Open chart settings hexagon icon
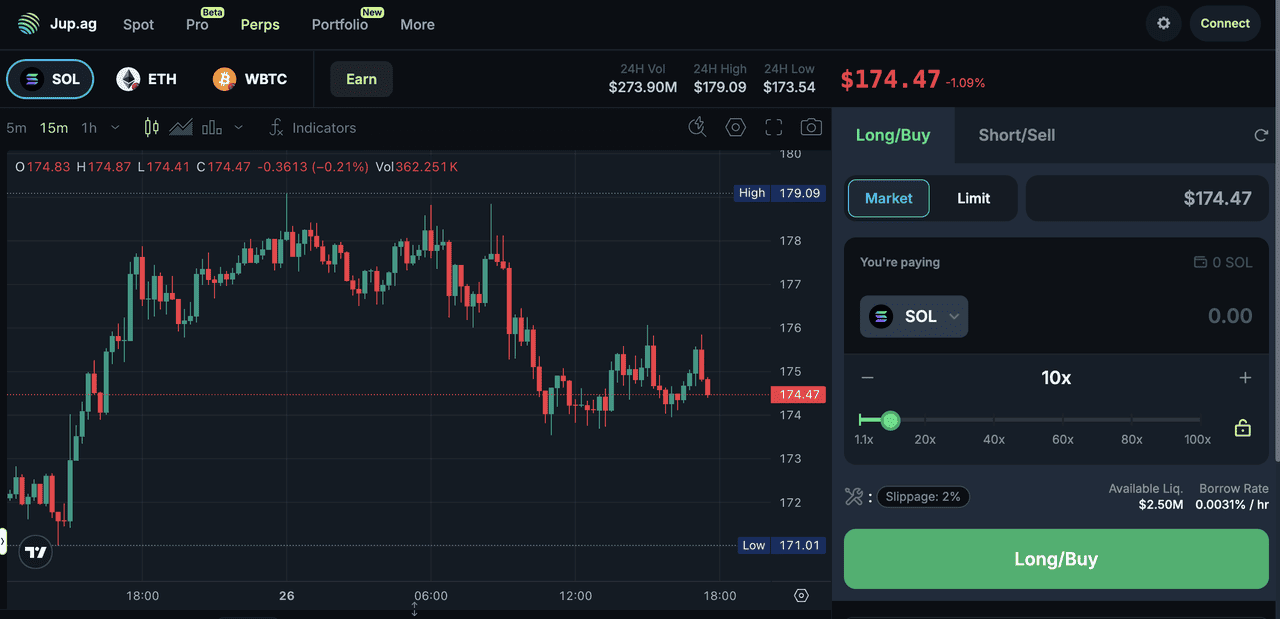This screenshot has height=619, width=1280. coord(736,127)
